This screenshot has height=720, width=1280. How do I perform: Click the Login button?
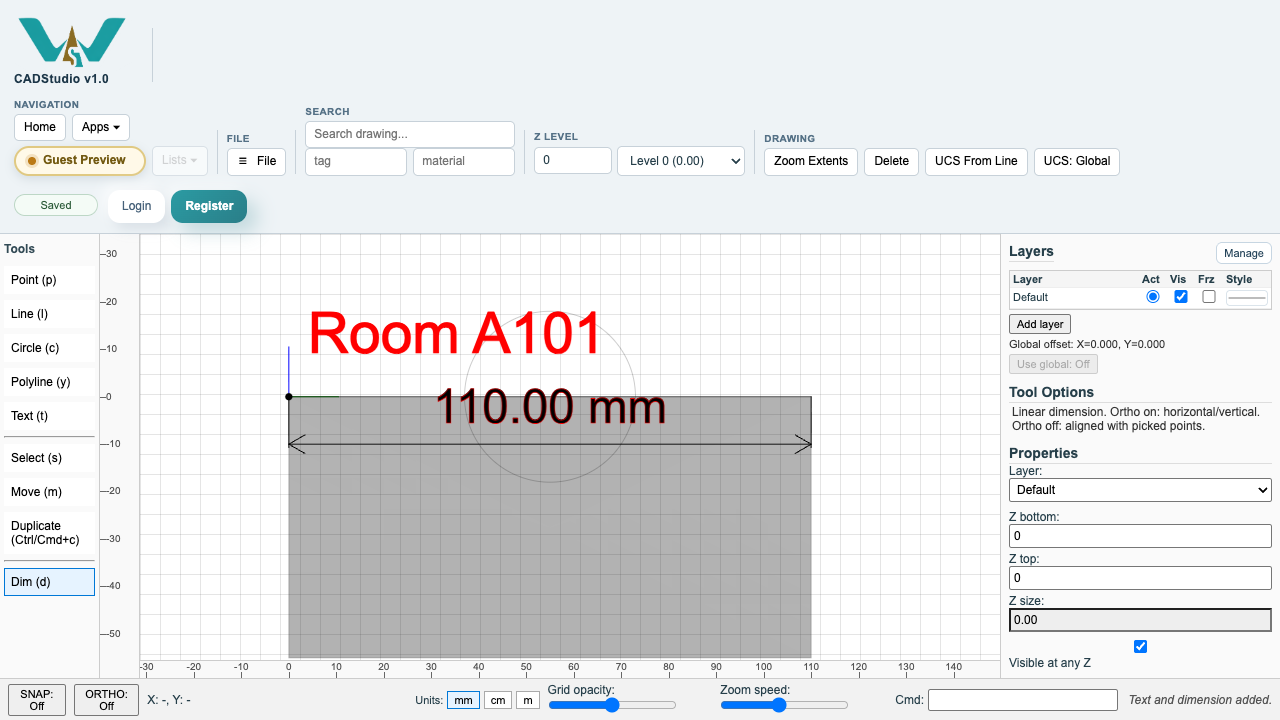[x=136, y=206]
